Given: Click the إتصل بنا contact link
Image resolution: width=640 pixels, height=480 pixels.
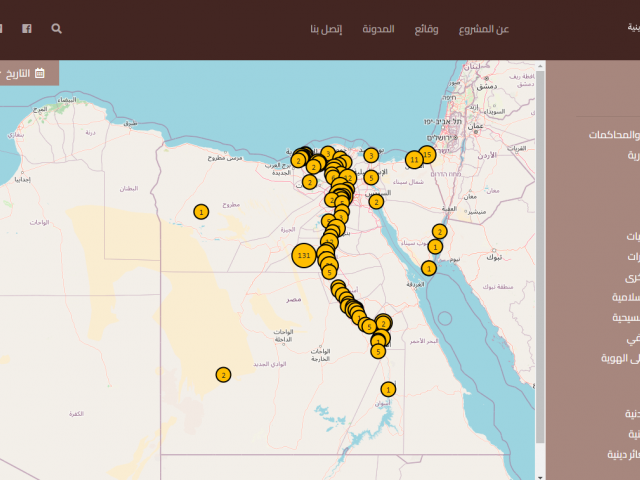Looking at the screenshot, I should [x=326, y=29].
